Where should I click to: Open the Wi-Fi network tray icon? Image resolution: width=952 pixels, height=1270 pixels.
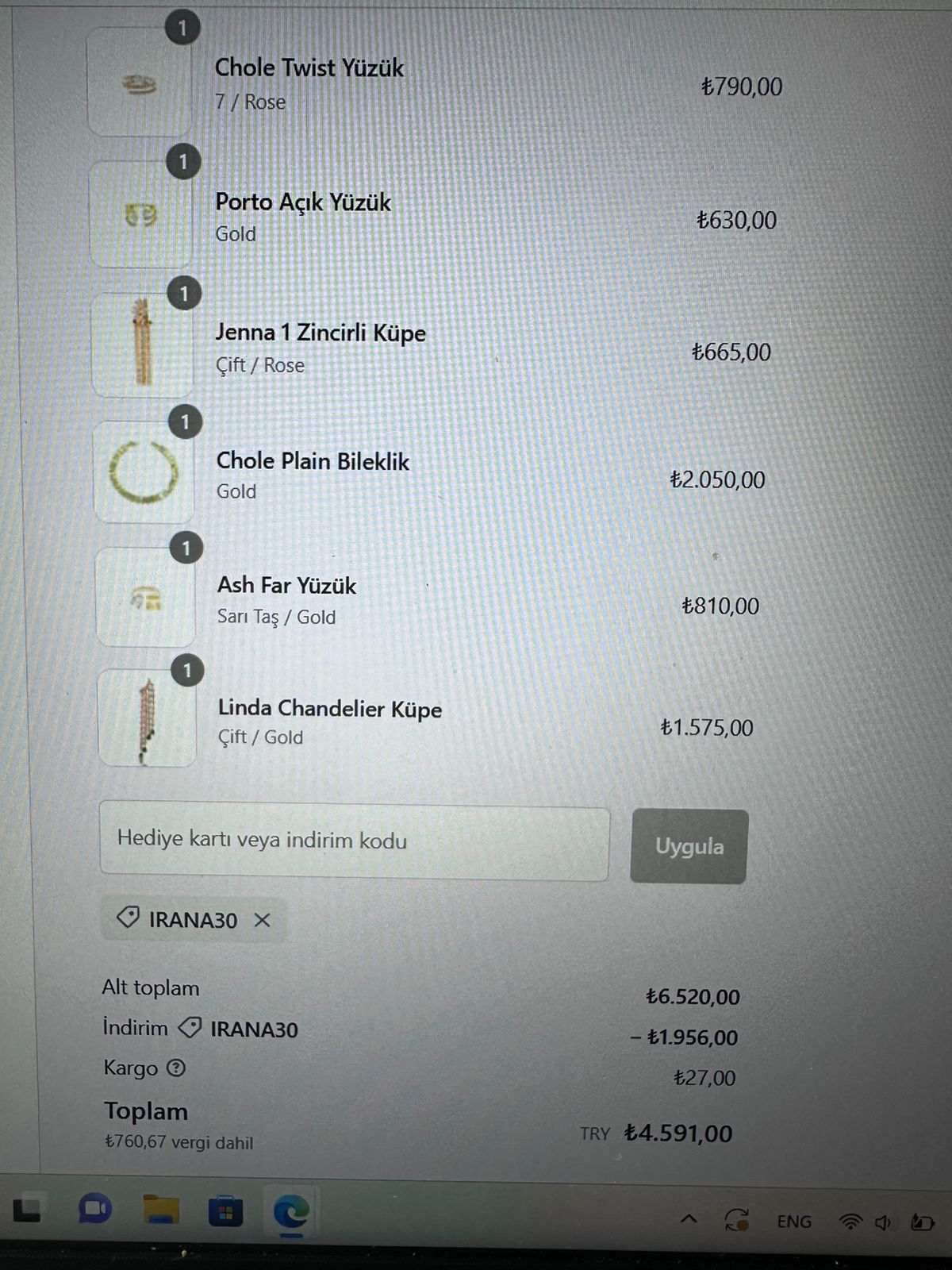tap(850, 1222)
